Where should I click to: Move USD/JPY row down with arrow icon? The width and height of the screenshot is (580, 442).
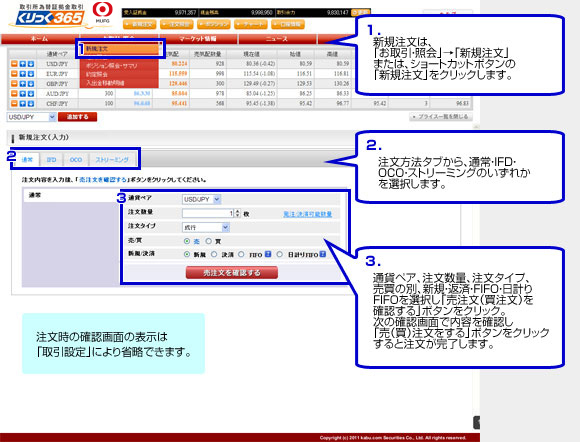point(31,64)
